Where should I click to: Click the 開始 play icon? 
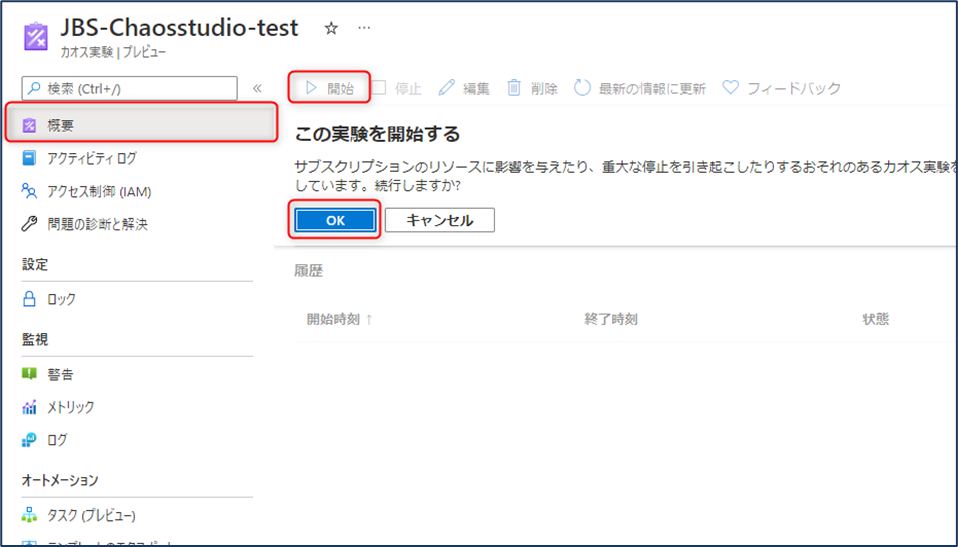click(312, 88)
